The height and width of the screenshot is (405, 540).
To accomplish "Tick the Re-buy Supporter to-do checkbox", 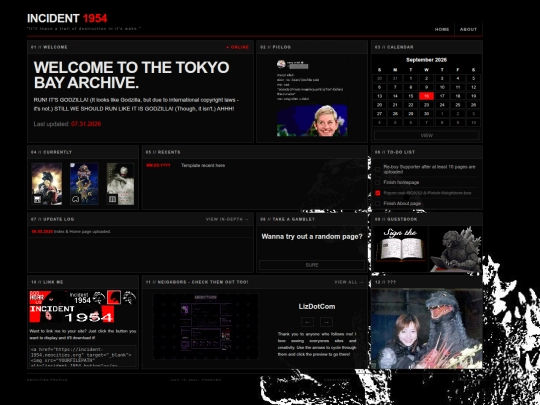I will pyautogui.click(x=377, y=169).
